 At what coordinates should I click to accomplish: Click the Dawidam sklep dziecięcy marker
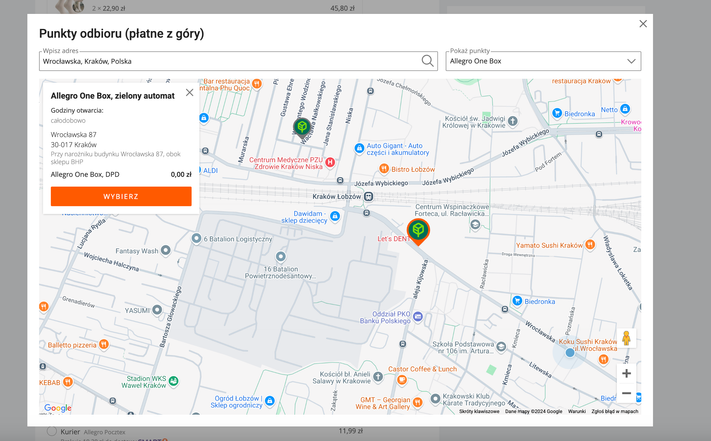(x=335, y=216)
